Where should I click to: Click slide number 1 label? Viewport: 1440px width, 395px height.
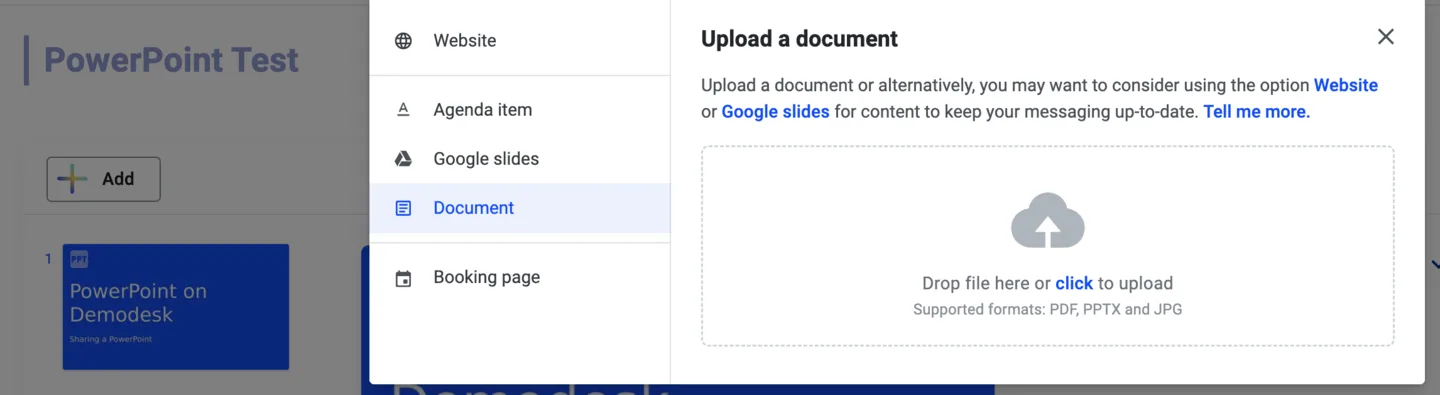[x=48, y=259]
